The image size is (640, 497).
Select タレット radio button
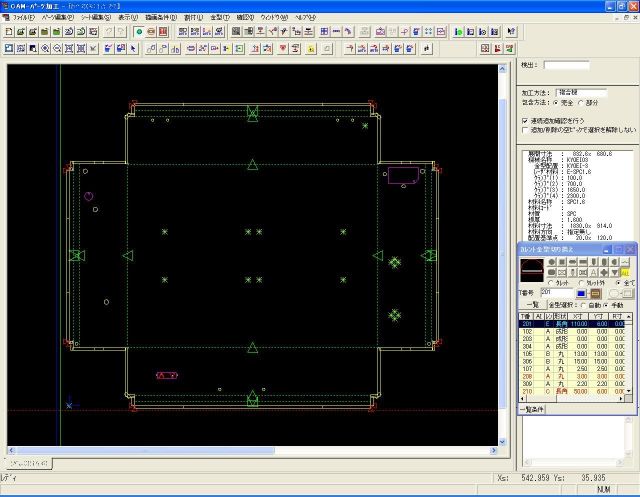coord(551,282)
